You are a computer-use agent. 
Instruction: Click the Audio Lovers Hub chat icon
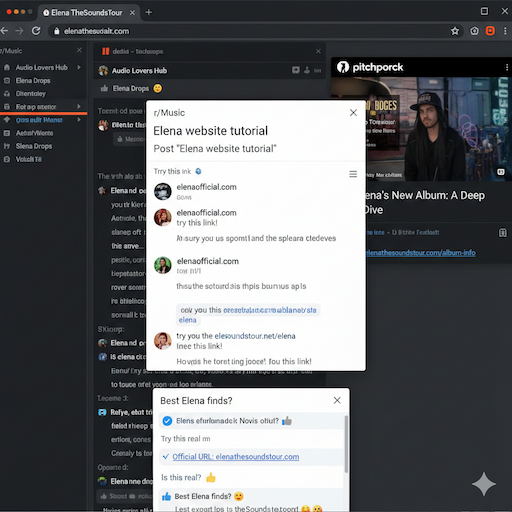(x=296, y=70)
